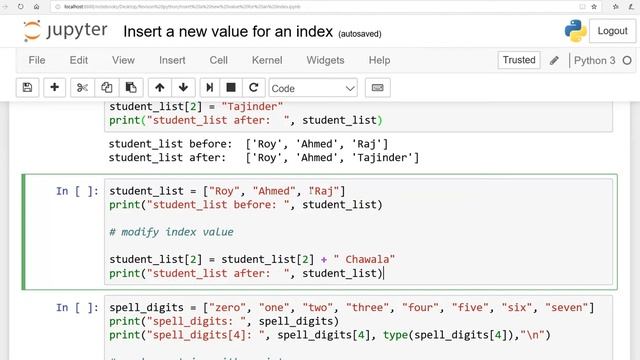Restart the kernel circular arrow icon

(253, 88)
